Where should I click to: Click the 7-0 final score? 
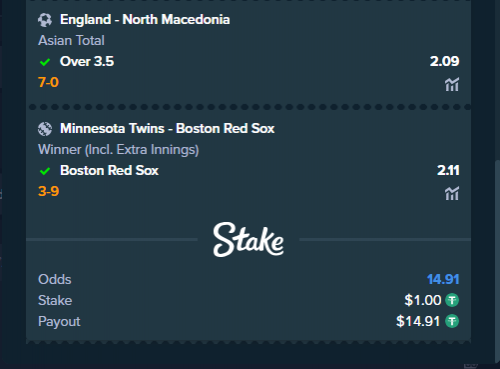click(48, 82)
